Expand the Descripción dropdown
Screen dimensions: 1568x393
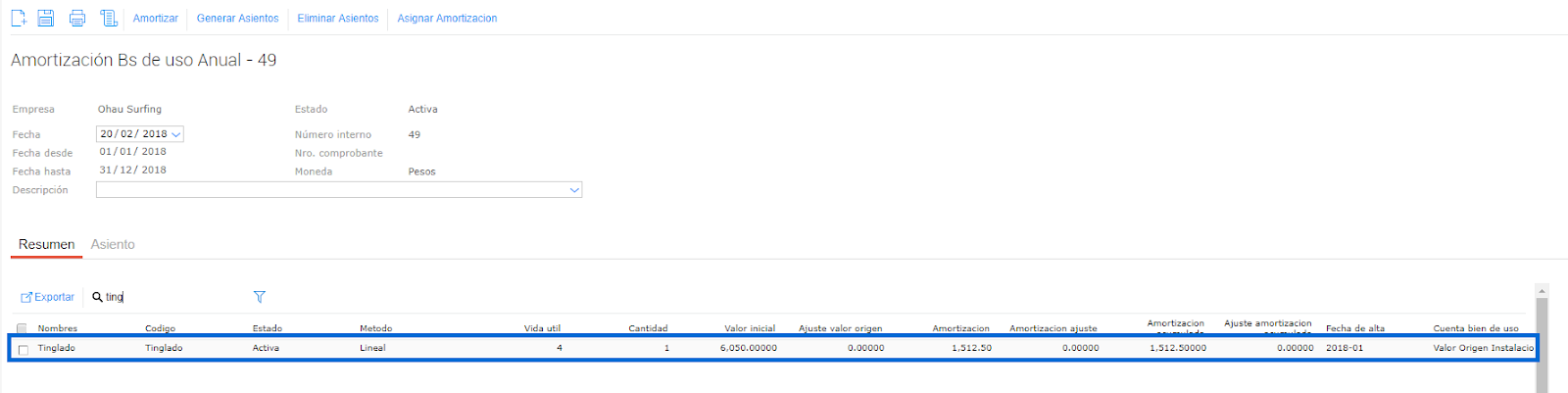tap(574, 190)
